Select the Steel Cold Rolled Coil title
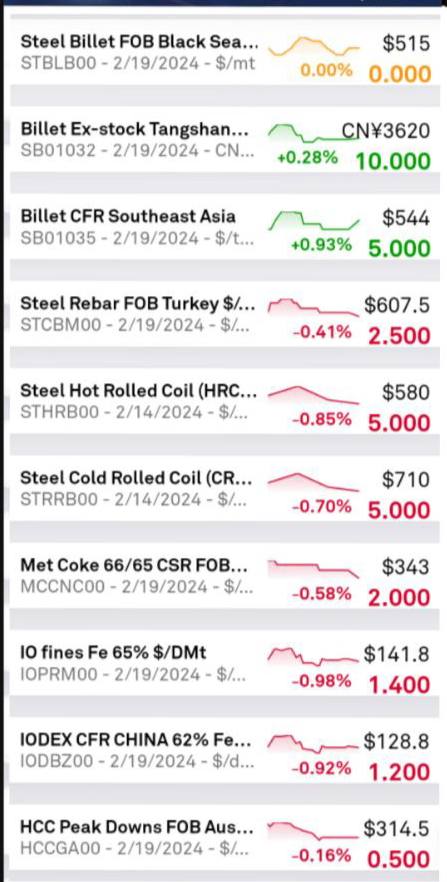The height and width of the screenshot is (882, 447). pos(136,478)
